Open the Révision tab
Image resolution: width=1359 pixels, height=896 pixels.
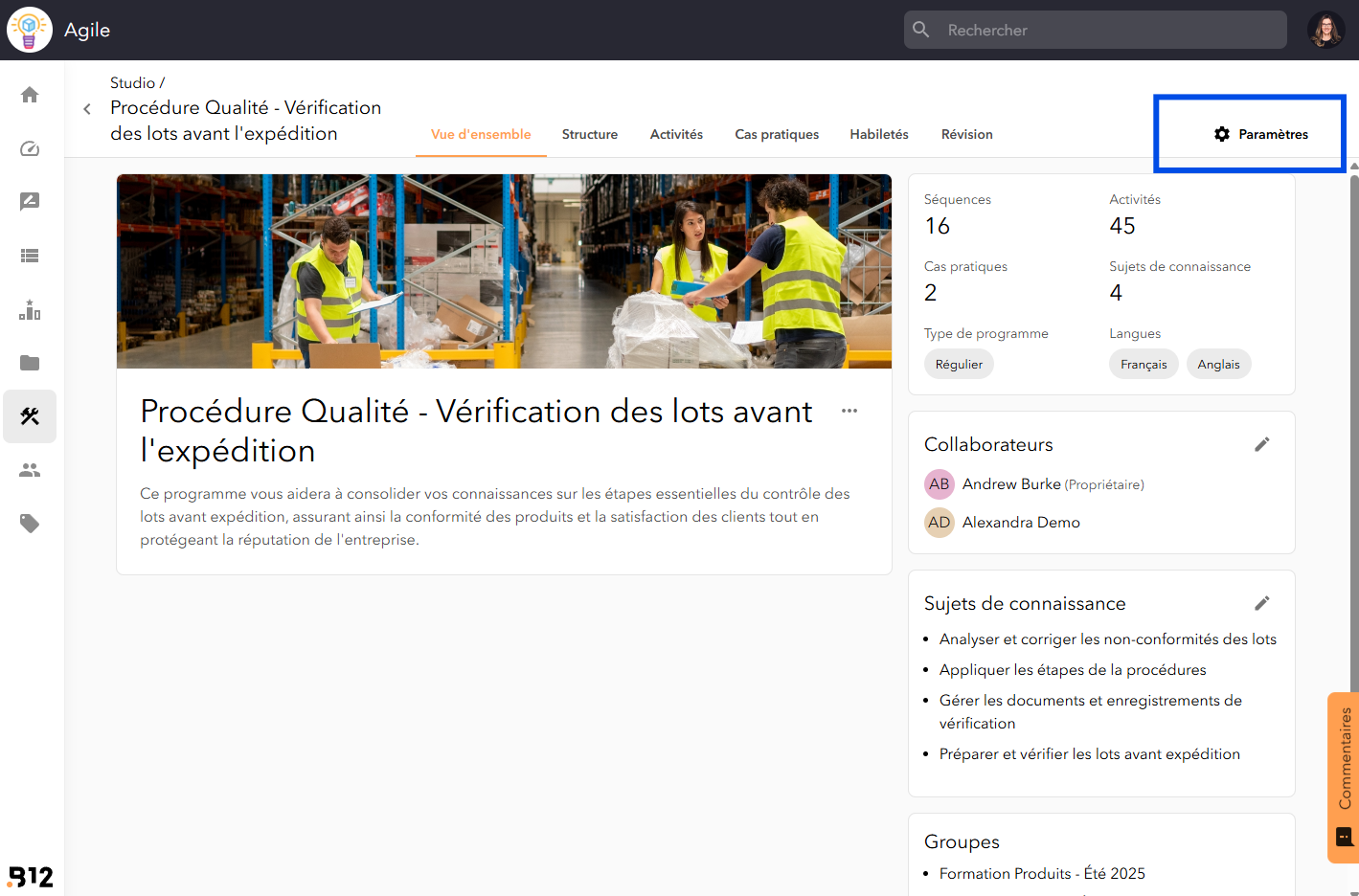tap(967, 134)
